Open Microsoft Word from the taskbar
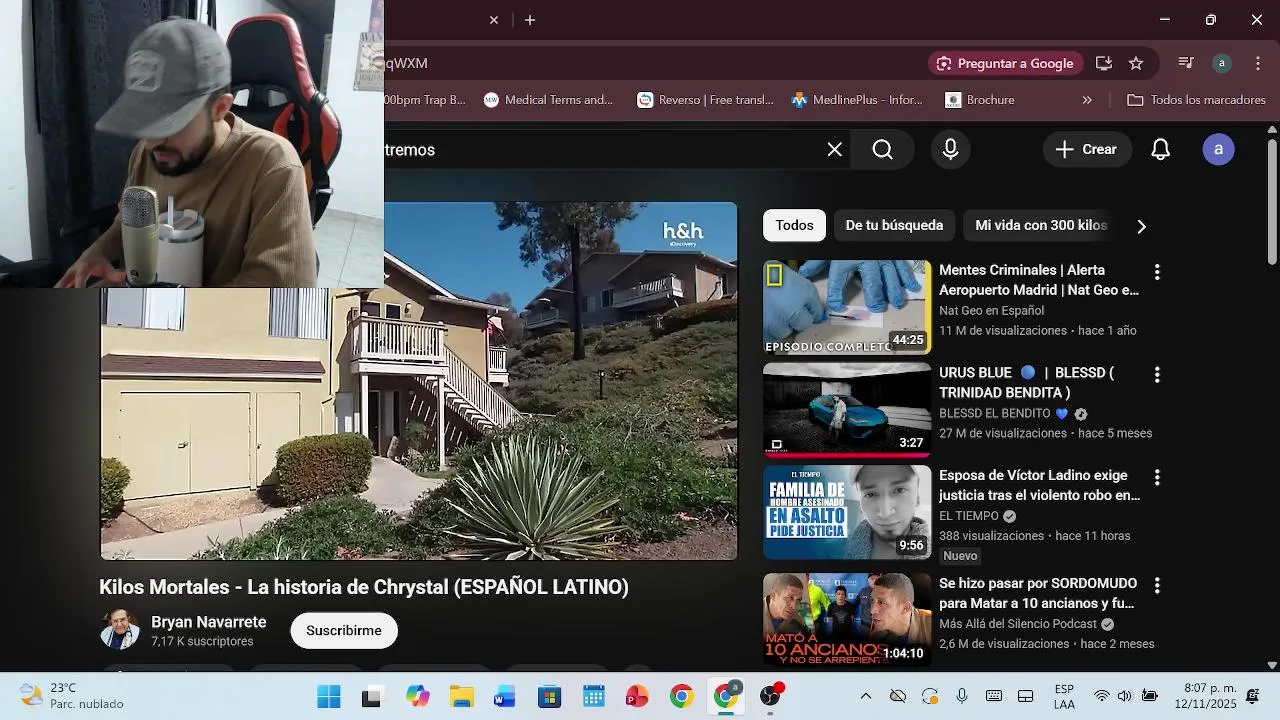The image size is (1280, 720). coord(505,697)
